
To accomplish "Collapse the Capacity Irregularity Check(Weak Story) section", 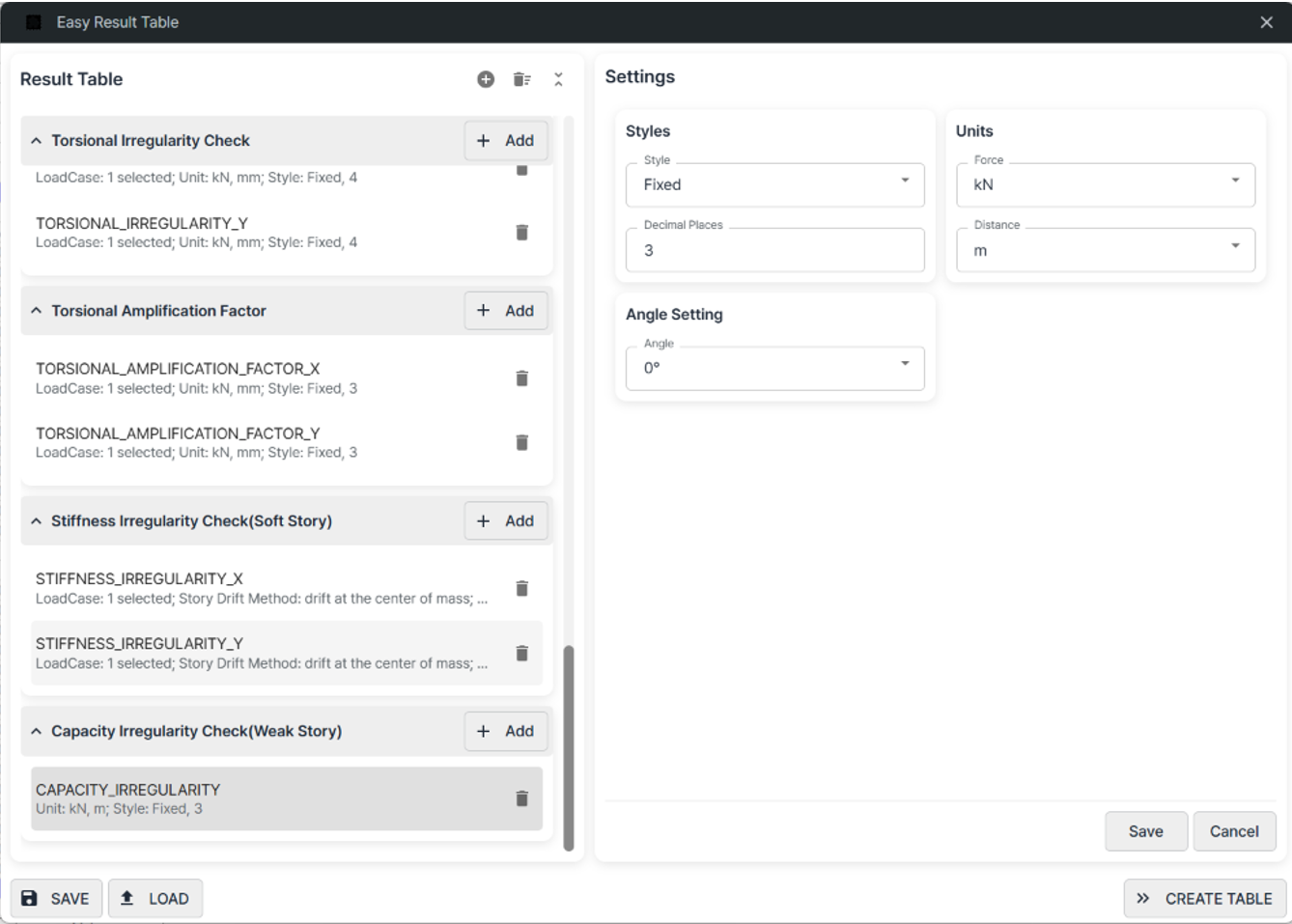I will (x=36, y=732).
